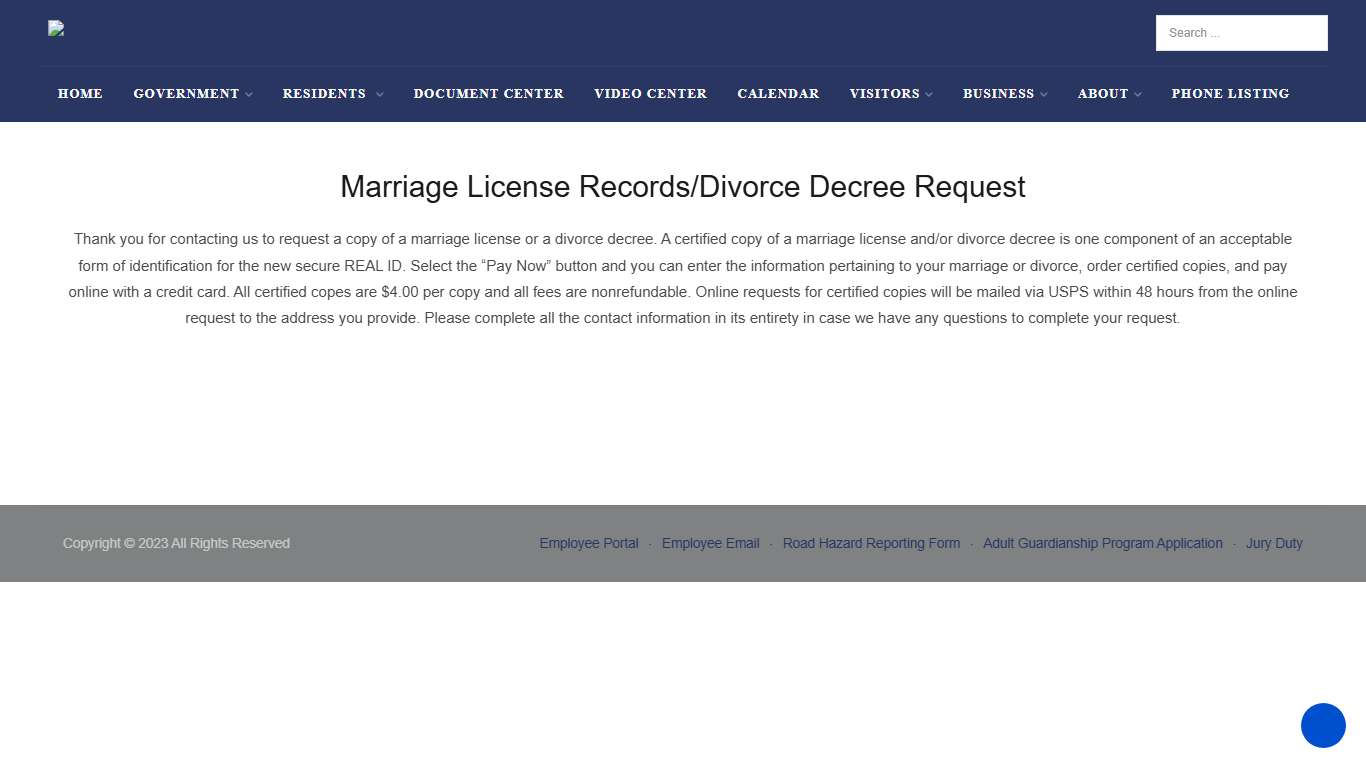This screenshot has height=768, width=1366.
Task: Click the Copyright notice in the footer
Action: pyautogui.click(x=176, y=543)
